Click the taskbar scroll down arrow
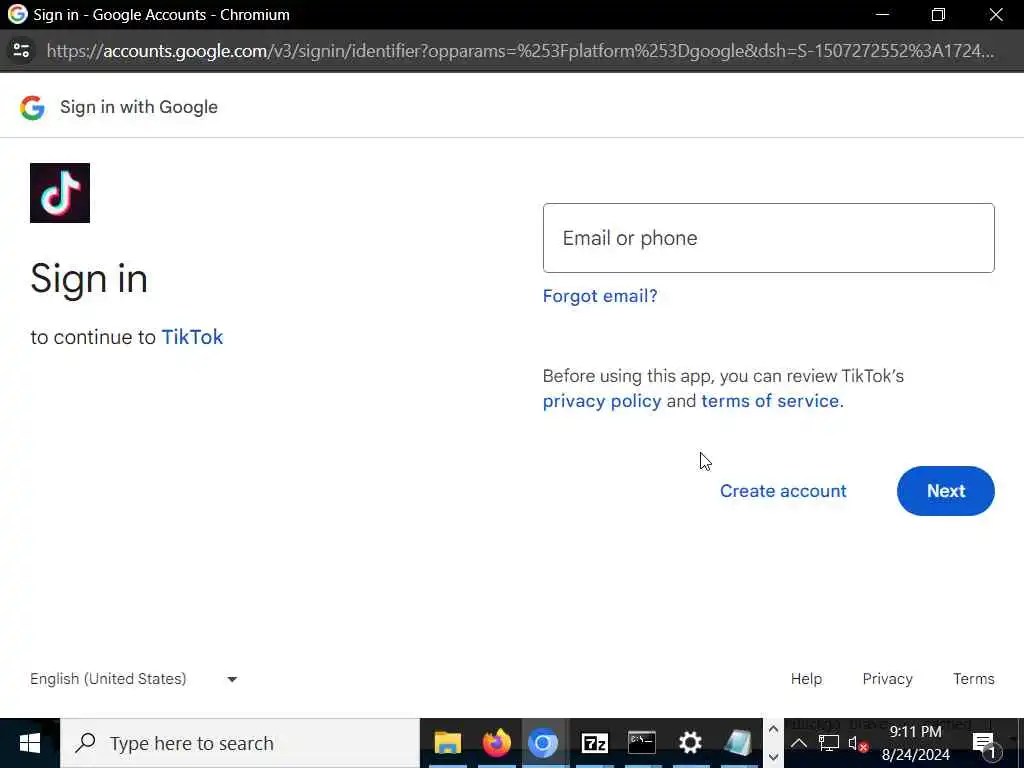 (773, 757)
